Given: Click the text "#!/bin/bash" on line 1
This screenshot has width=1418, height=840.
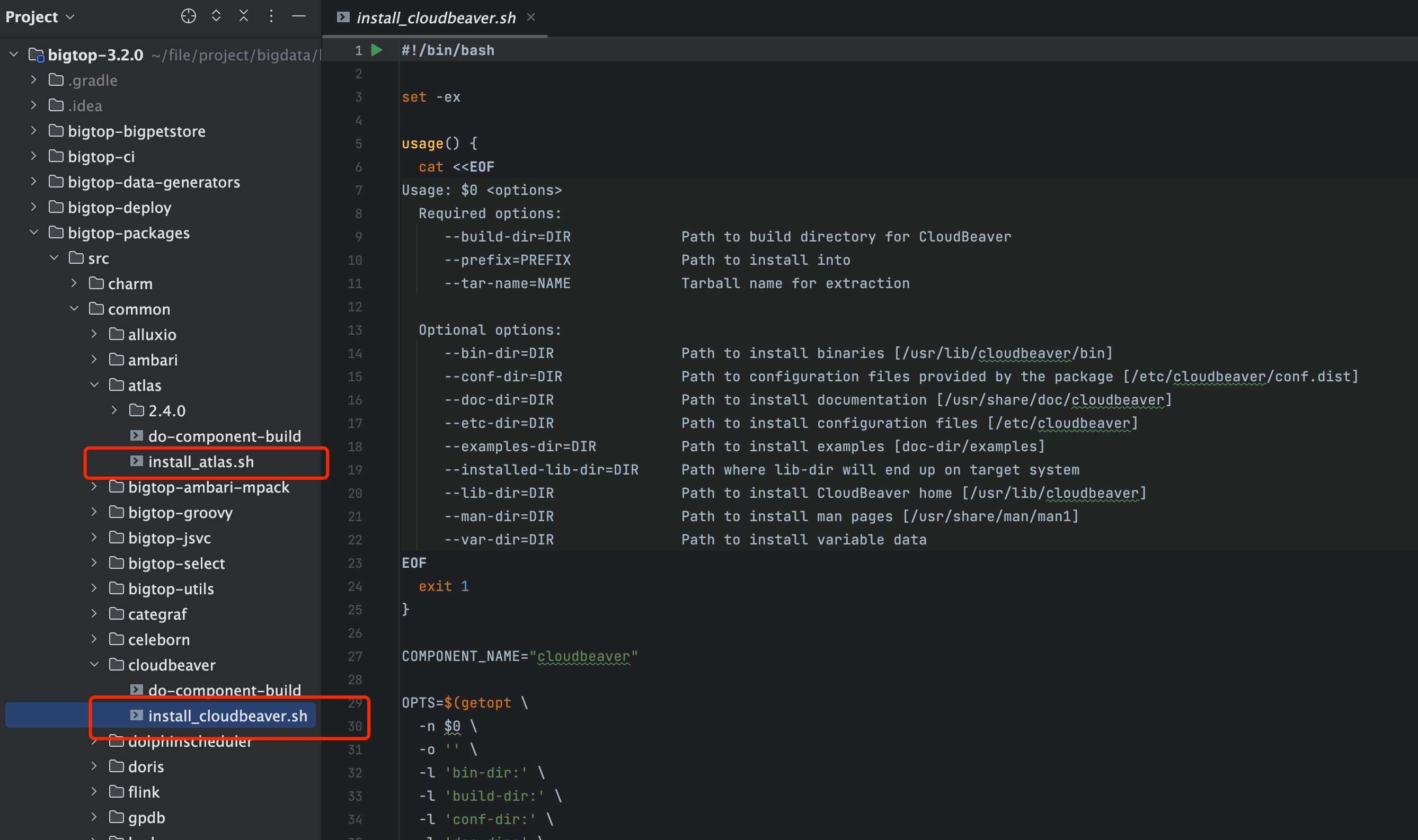Looking at the screenshot, I should [448, 50].
